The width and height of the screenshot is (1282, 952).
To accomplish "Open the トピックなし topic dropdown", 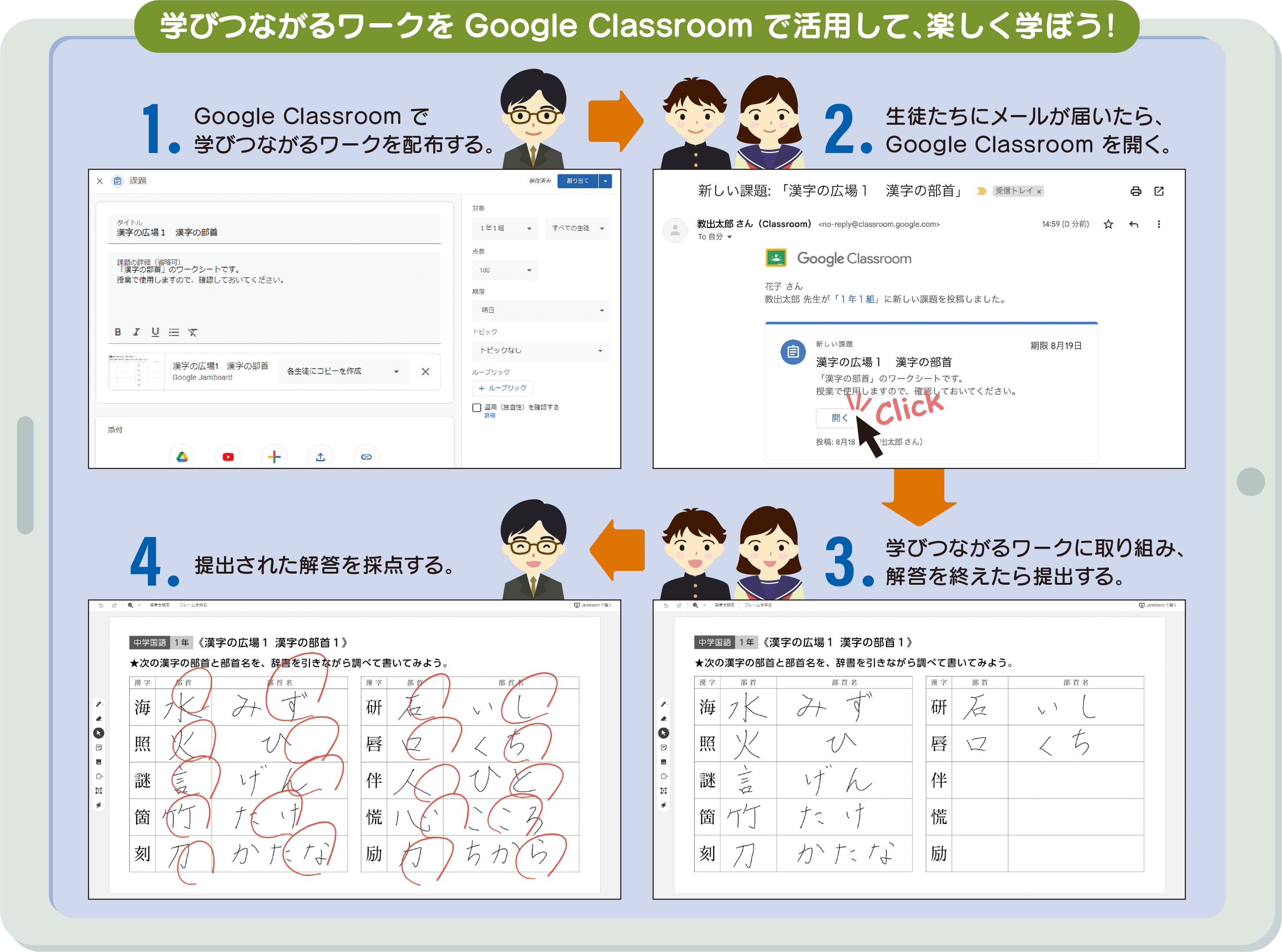I will click(x=541, y=351).
